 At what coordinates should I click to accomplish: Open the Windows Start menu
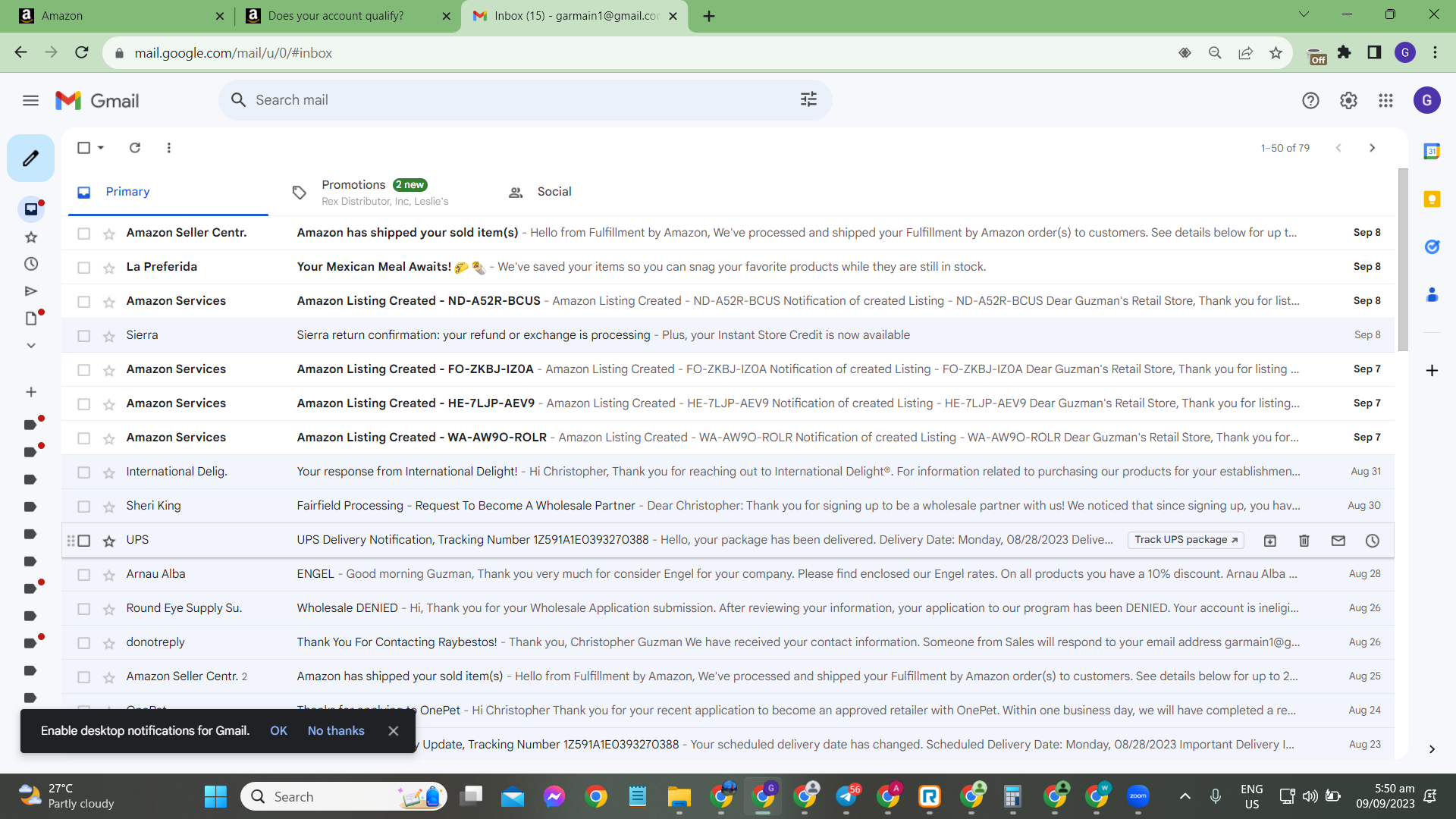[x=215, y=796]
